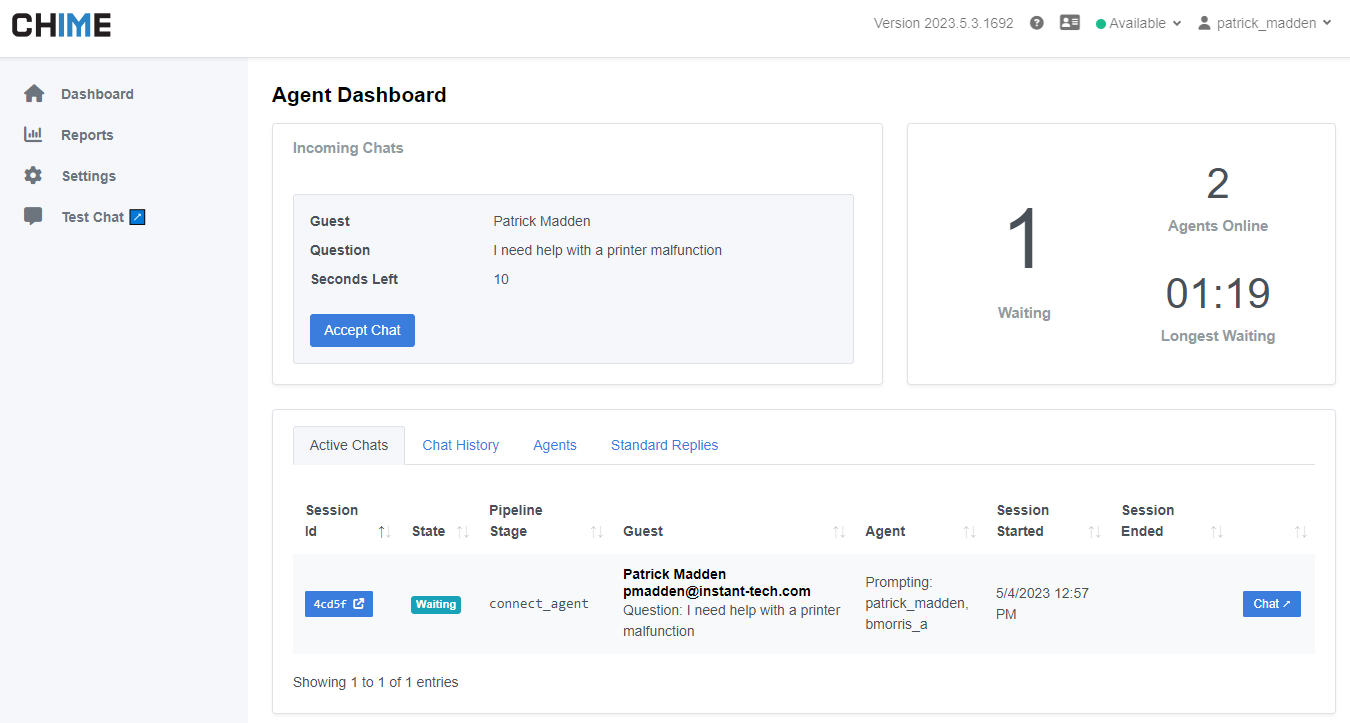Open Reports via the bar chart icon
1350x723 pixels.
[x=34, y=135]
